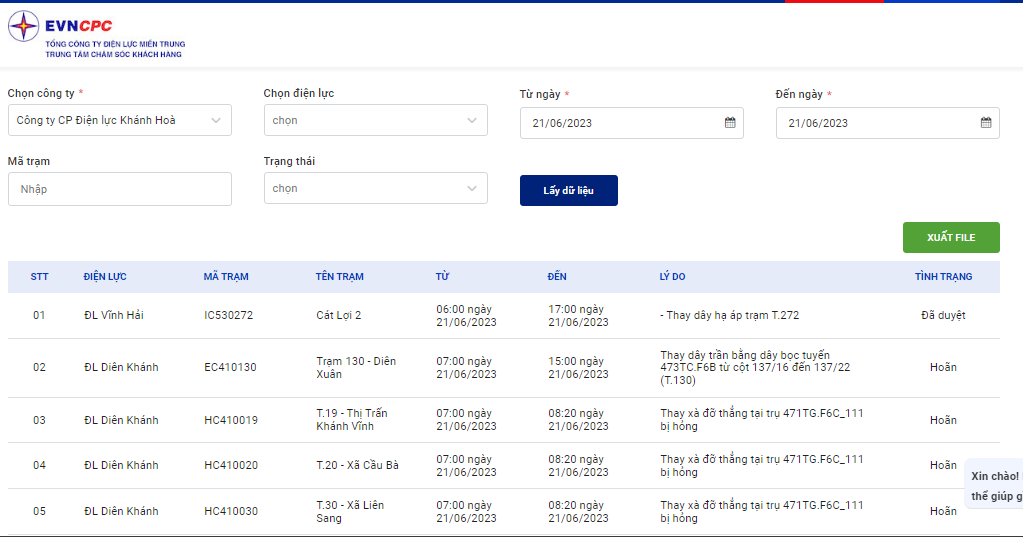Click the ĐIỆN LỰC column header
The image size is (1023, 537).
coord(105,277)
